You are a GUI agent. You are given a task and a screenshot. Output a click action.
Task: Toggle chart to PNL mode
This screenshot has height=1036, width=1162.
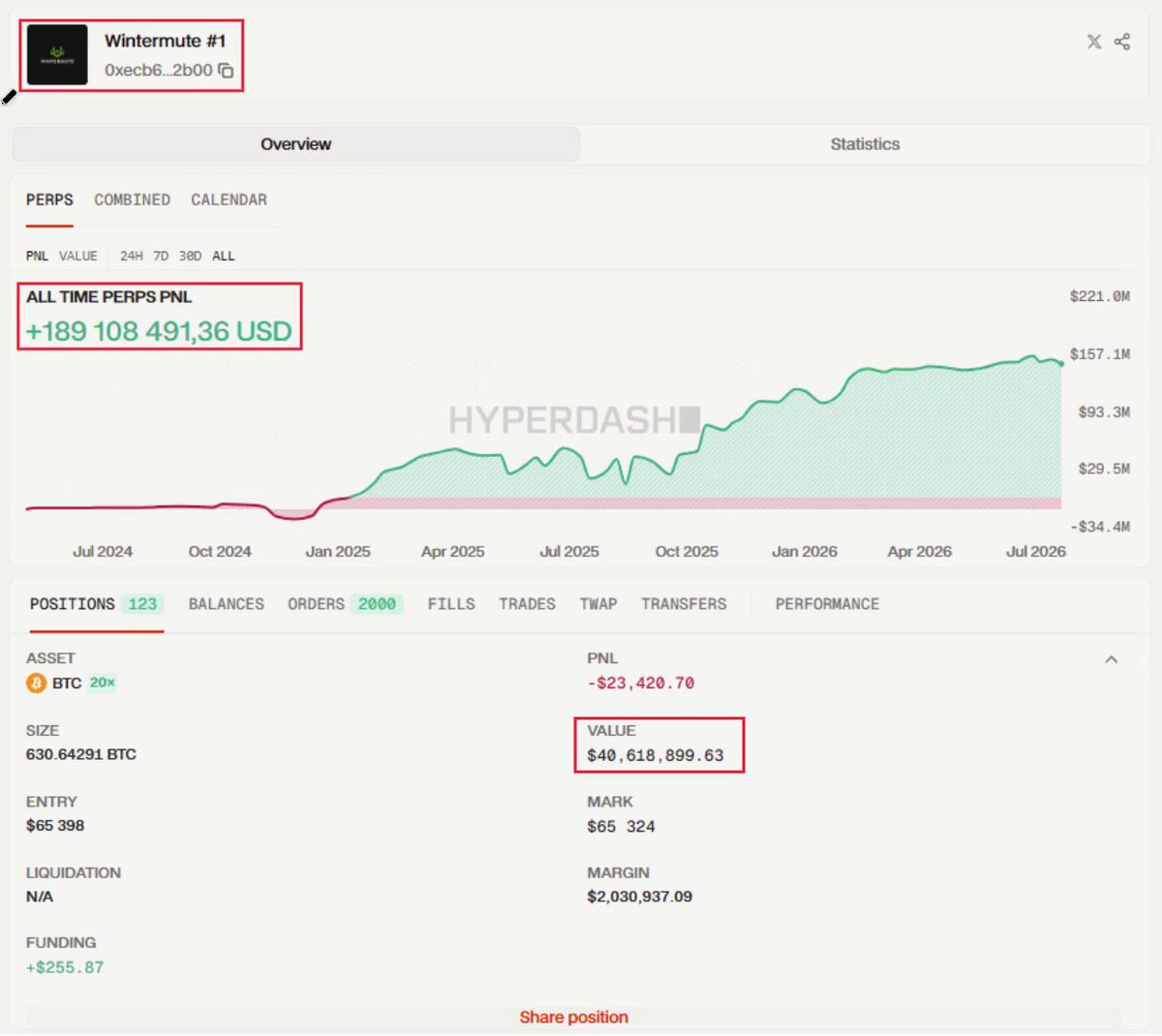point(37,256)
